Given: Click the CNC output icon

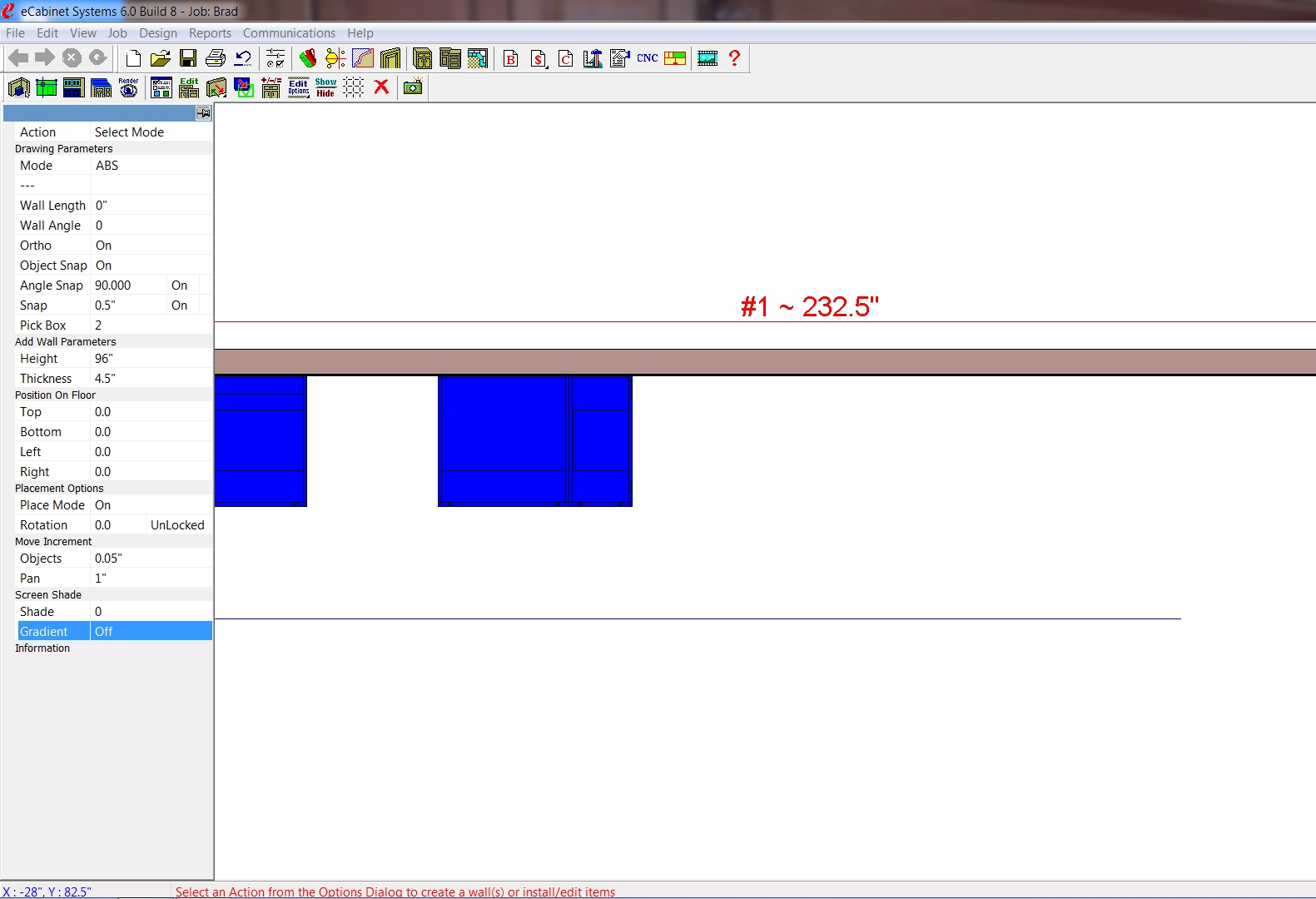Looking at the screenshot, I should pos(647,58).
